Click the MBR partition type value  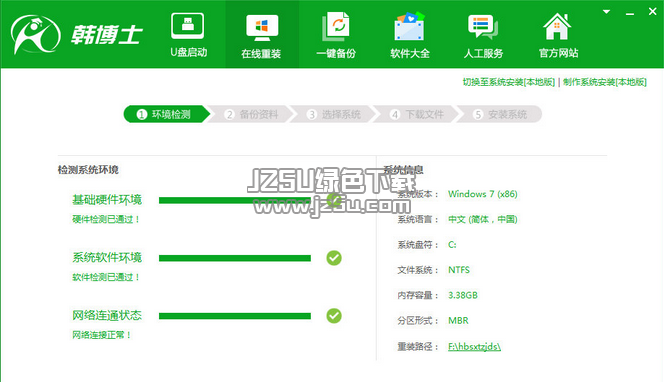(458, 321)
